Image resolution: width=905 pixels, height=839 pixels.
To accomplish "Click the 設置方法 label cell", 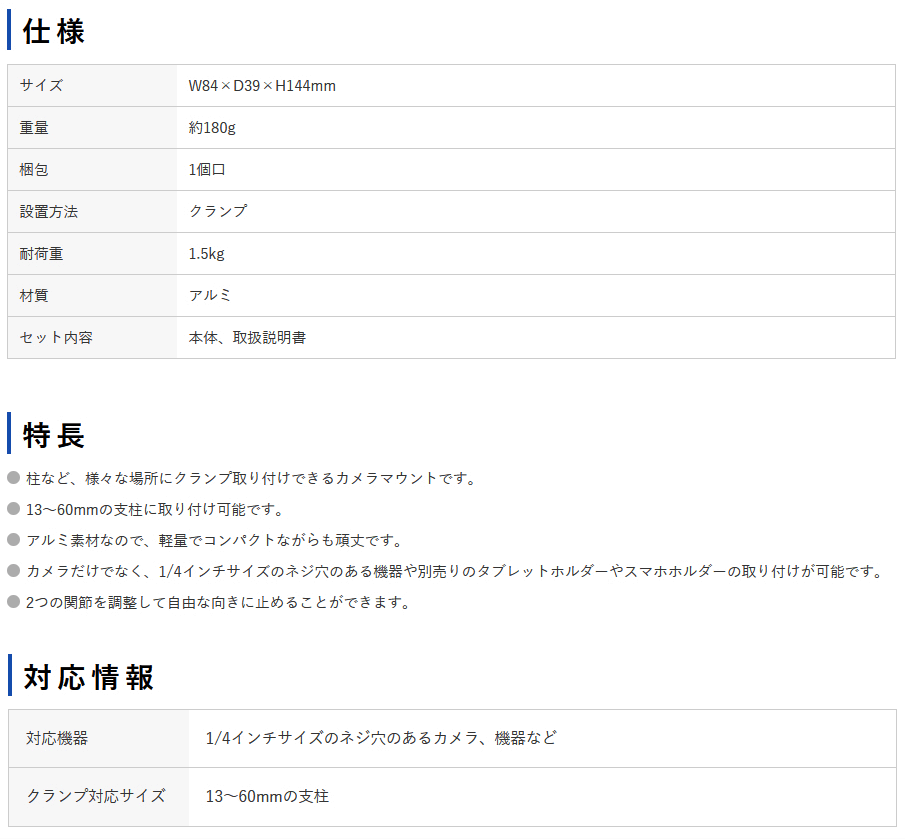I will click(x=49, y=212).
